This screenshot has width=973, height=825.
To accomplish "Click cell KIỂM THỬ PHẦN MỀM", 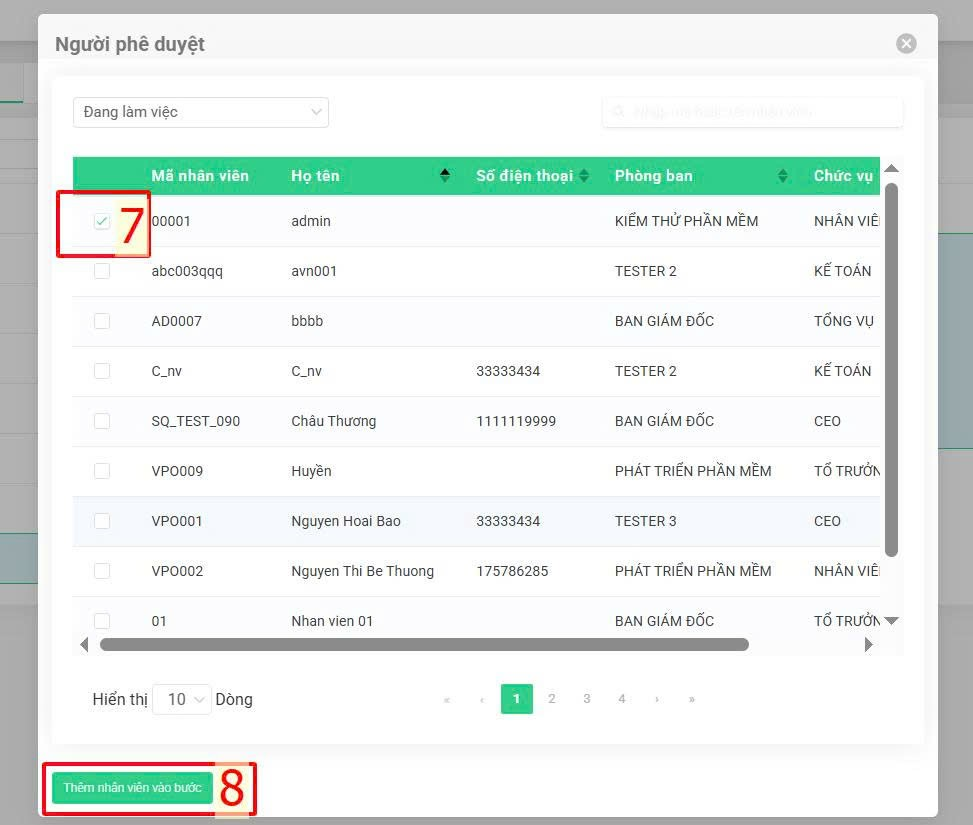I will [x=686, y=221].
